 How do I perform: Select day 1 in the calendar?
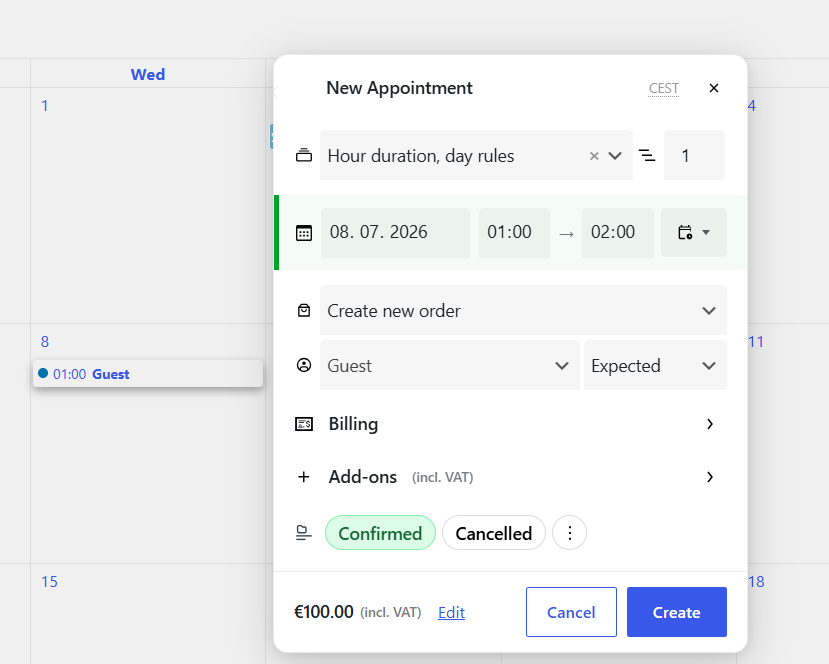pos(45,106)
